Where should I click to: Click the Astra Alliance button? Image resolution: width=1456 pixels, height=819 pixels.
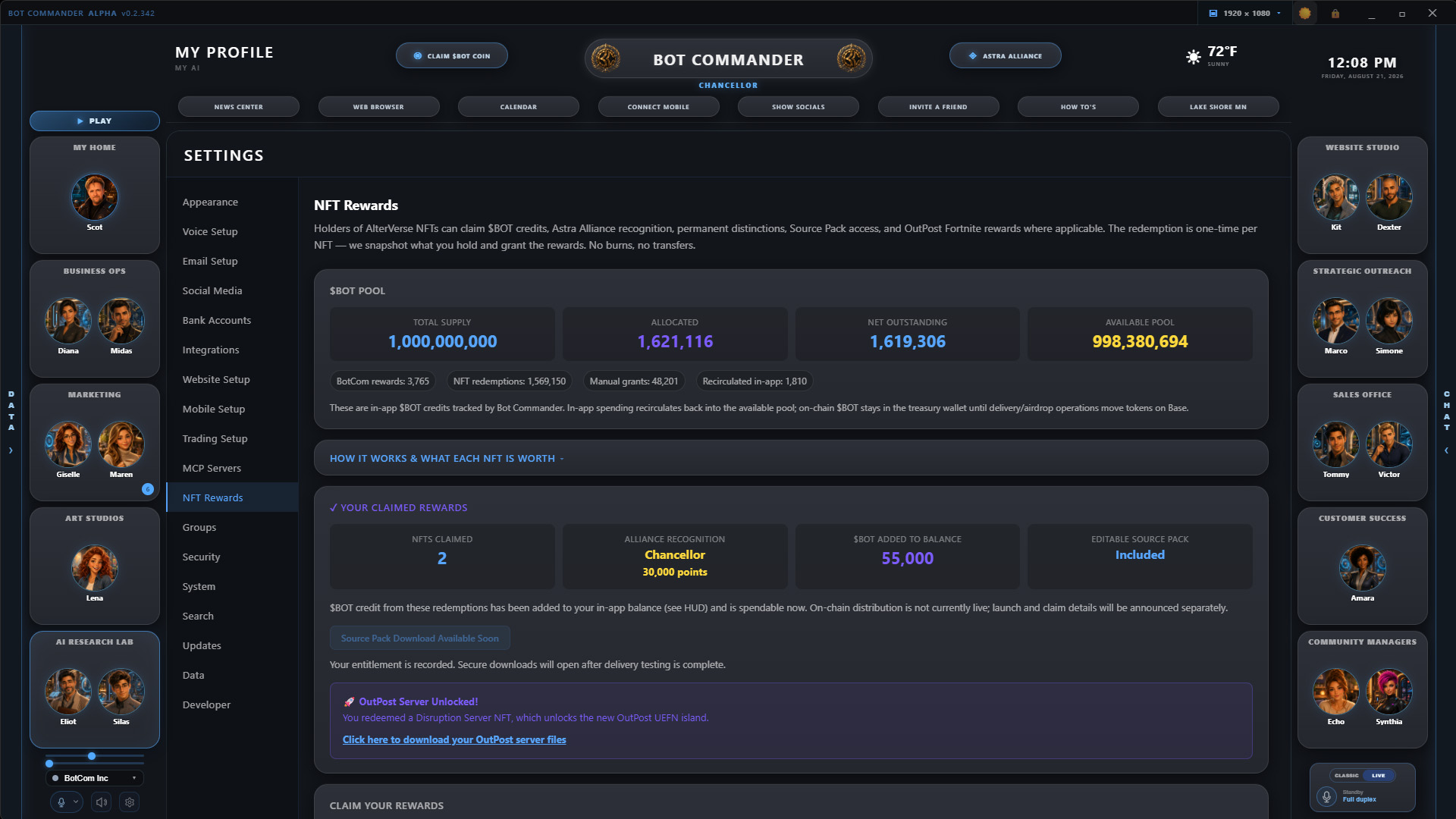1006,55
